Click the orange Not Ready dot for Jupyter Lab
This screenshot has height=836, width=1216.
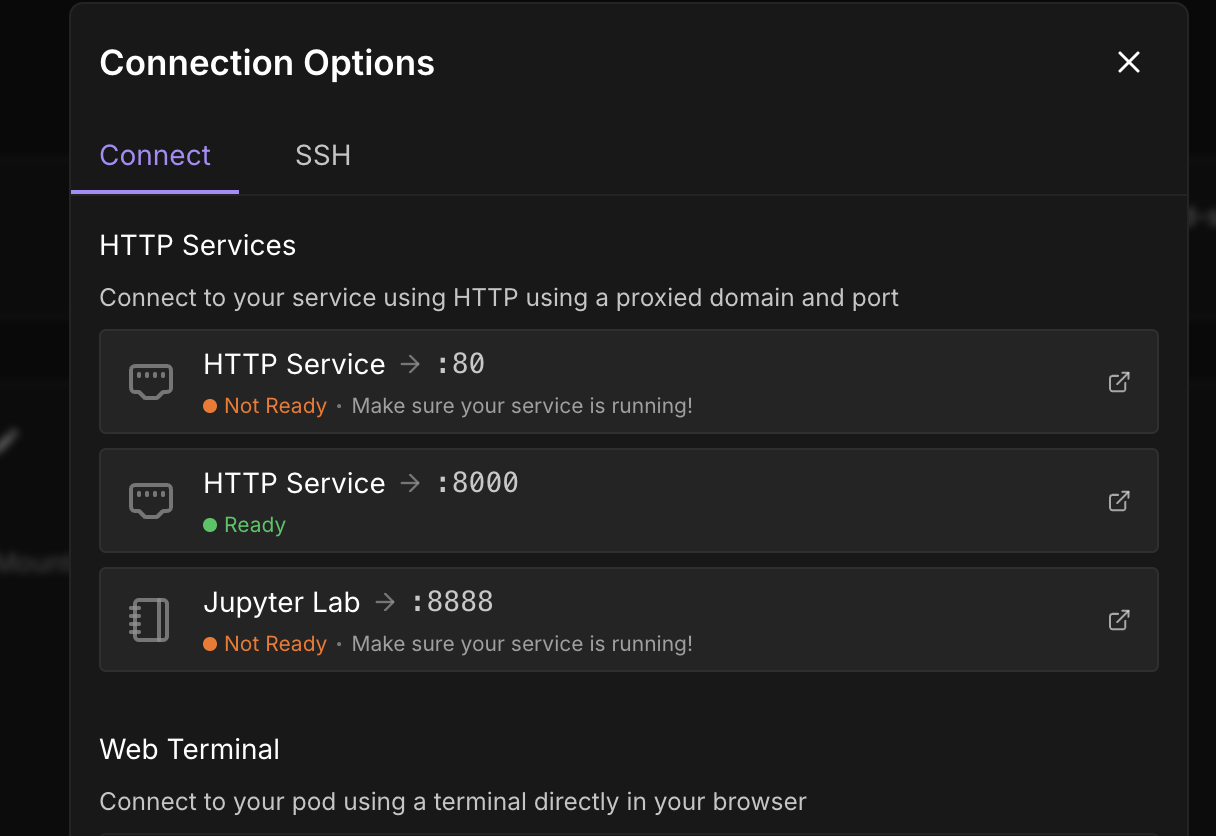pos(209,644)
